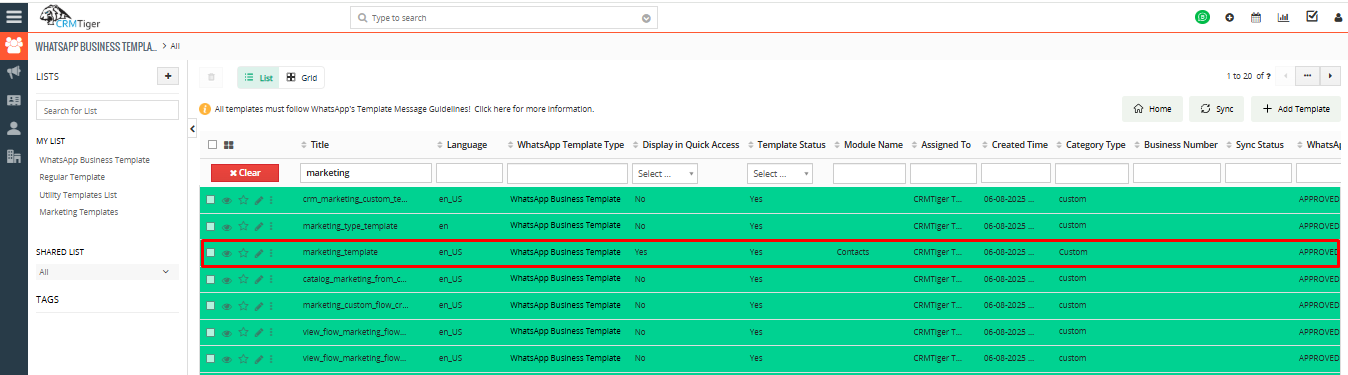Click the green WhatsApp chat icon
Image resolution: width=1348 pixels, height=375 pixels.
click(x=1202, y=17)
